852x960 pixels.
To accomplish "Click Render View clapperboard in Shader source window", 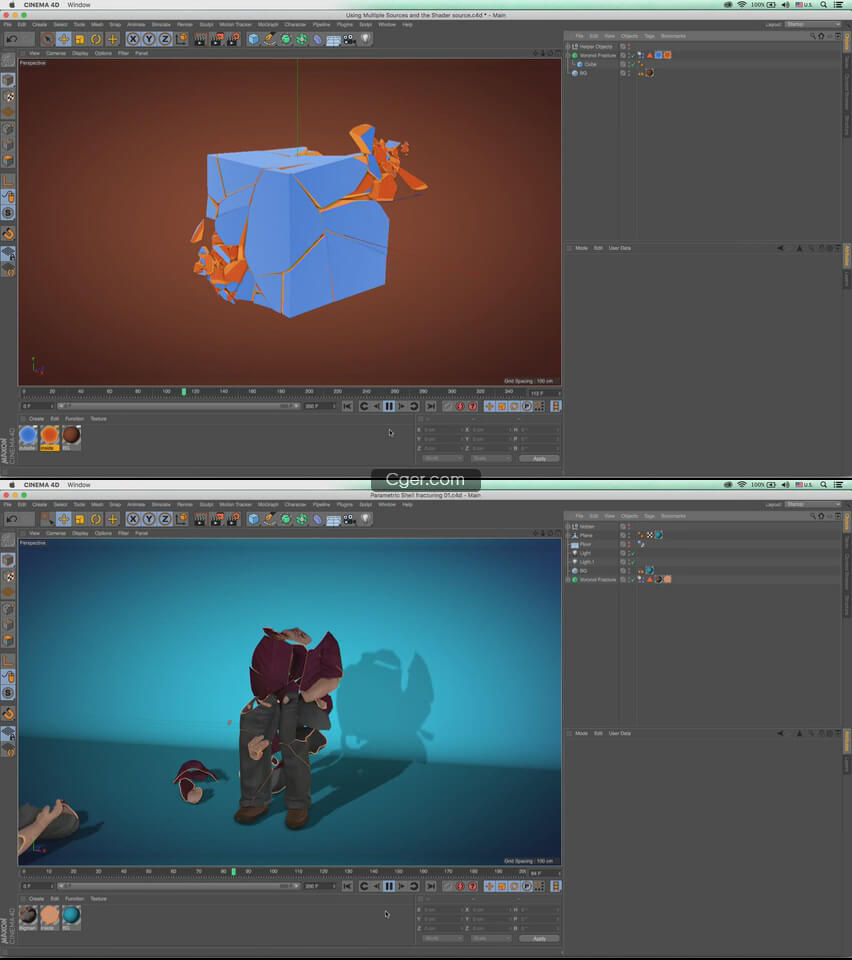I will click(x=200, y=39).
